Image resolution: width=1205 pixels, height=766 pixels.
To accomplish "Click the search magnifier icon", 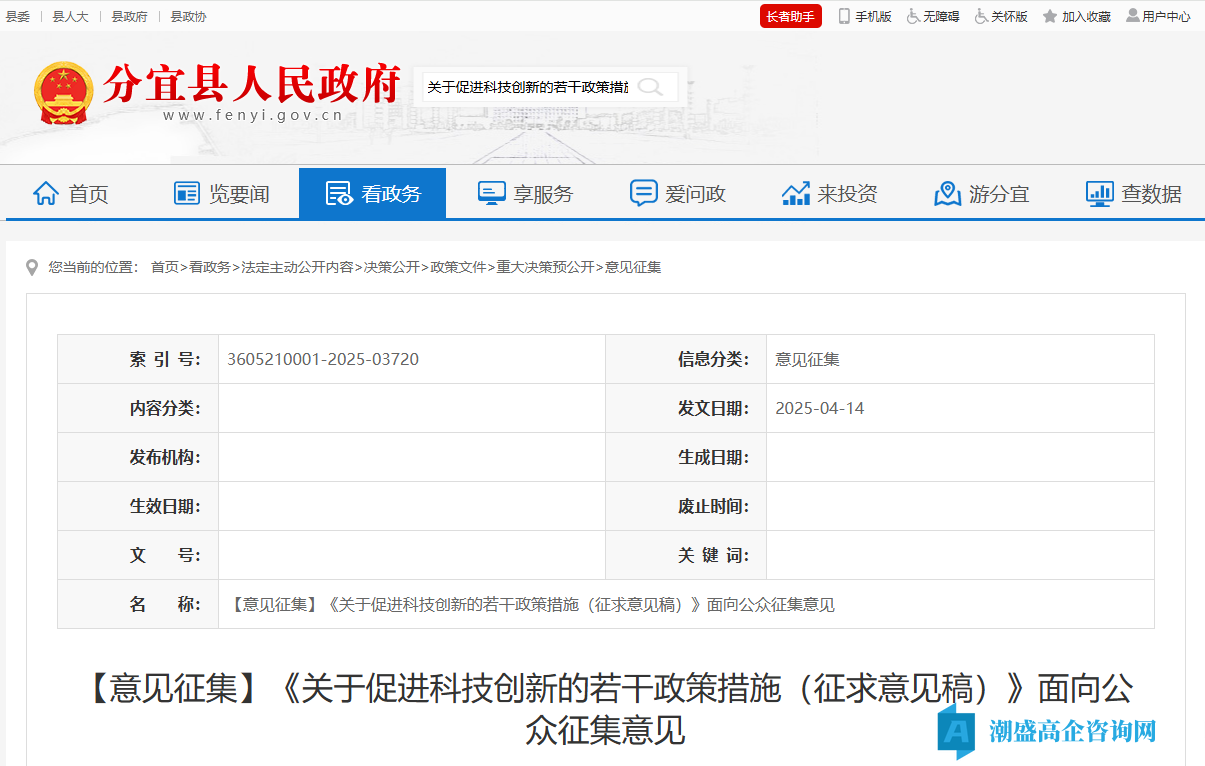I will tap(650, 87).
